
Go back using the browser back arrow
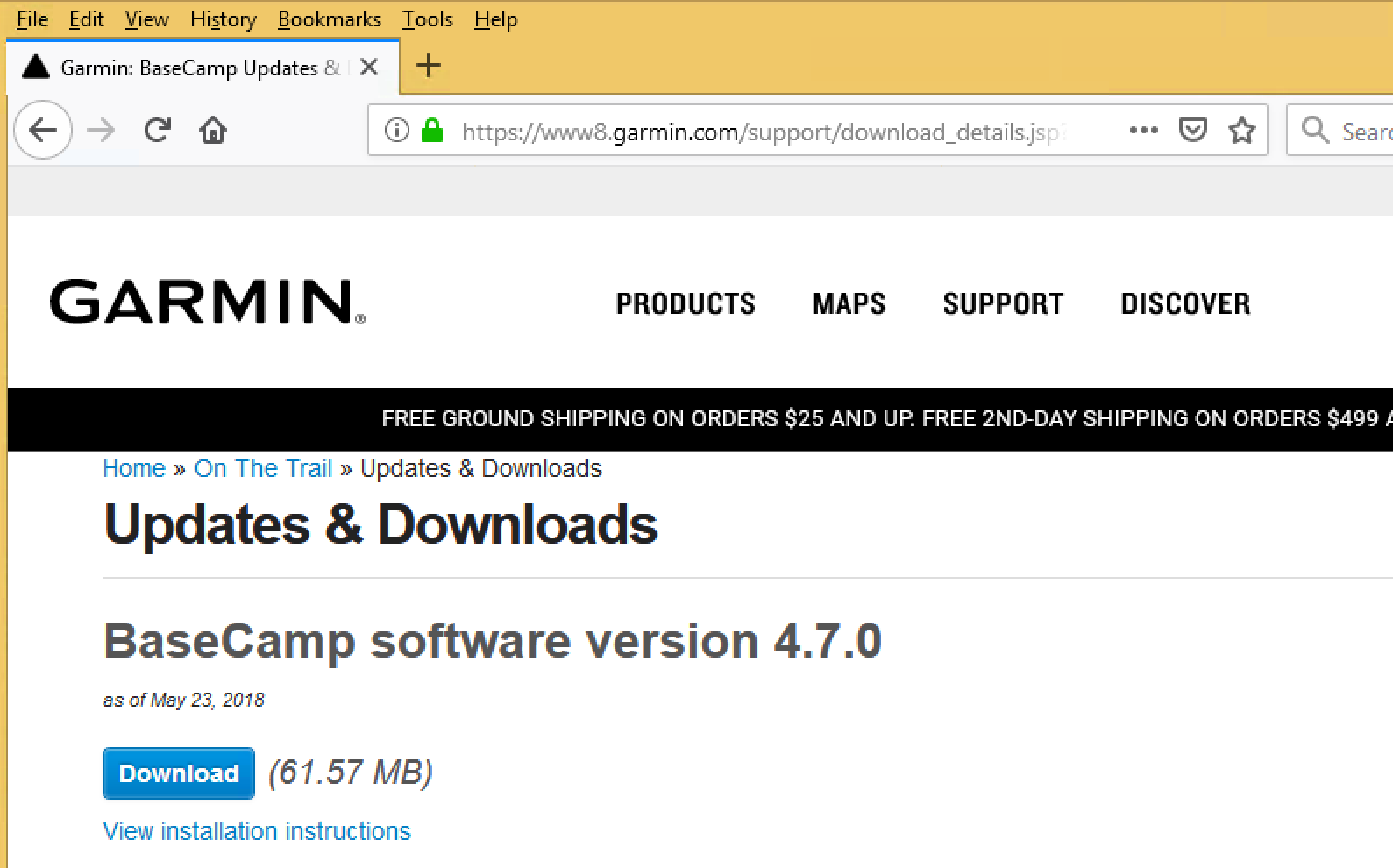tap(43, 131)
